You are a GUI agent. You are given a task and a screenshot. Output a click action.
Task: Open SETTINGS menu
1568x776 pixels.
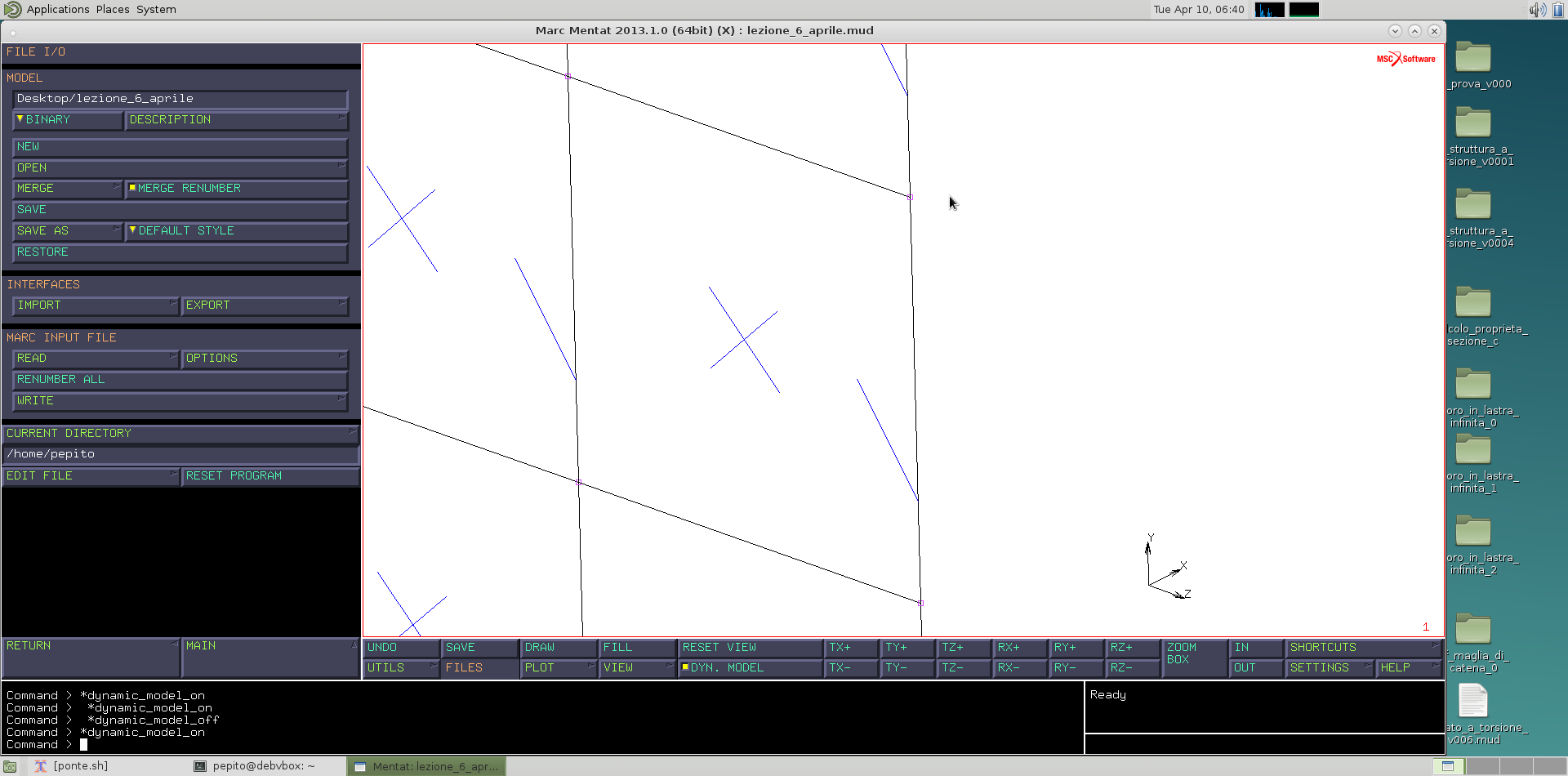tap(1330, 668)
